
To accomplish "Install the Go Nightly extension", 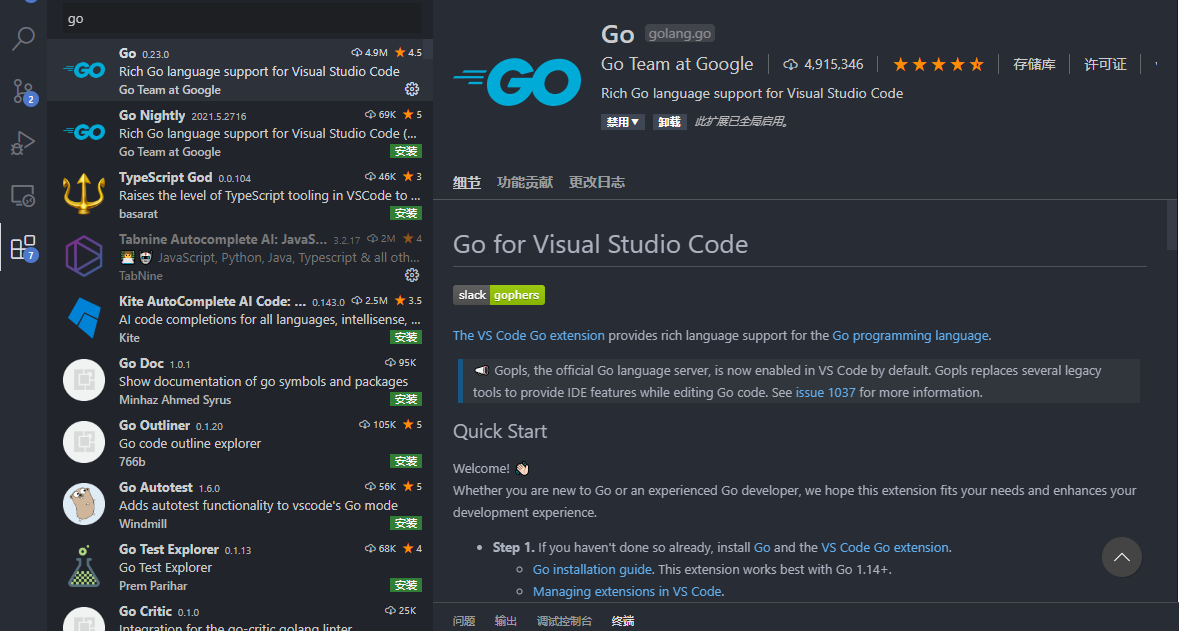I will 405,152.
